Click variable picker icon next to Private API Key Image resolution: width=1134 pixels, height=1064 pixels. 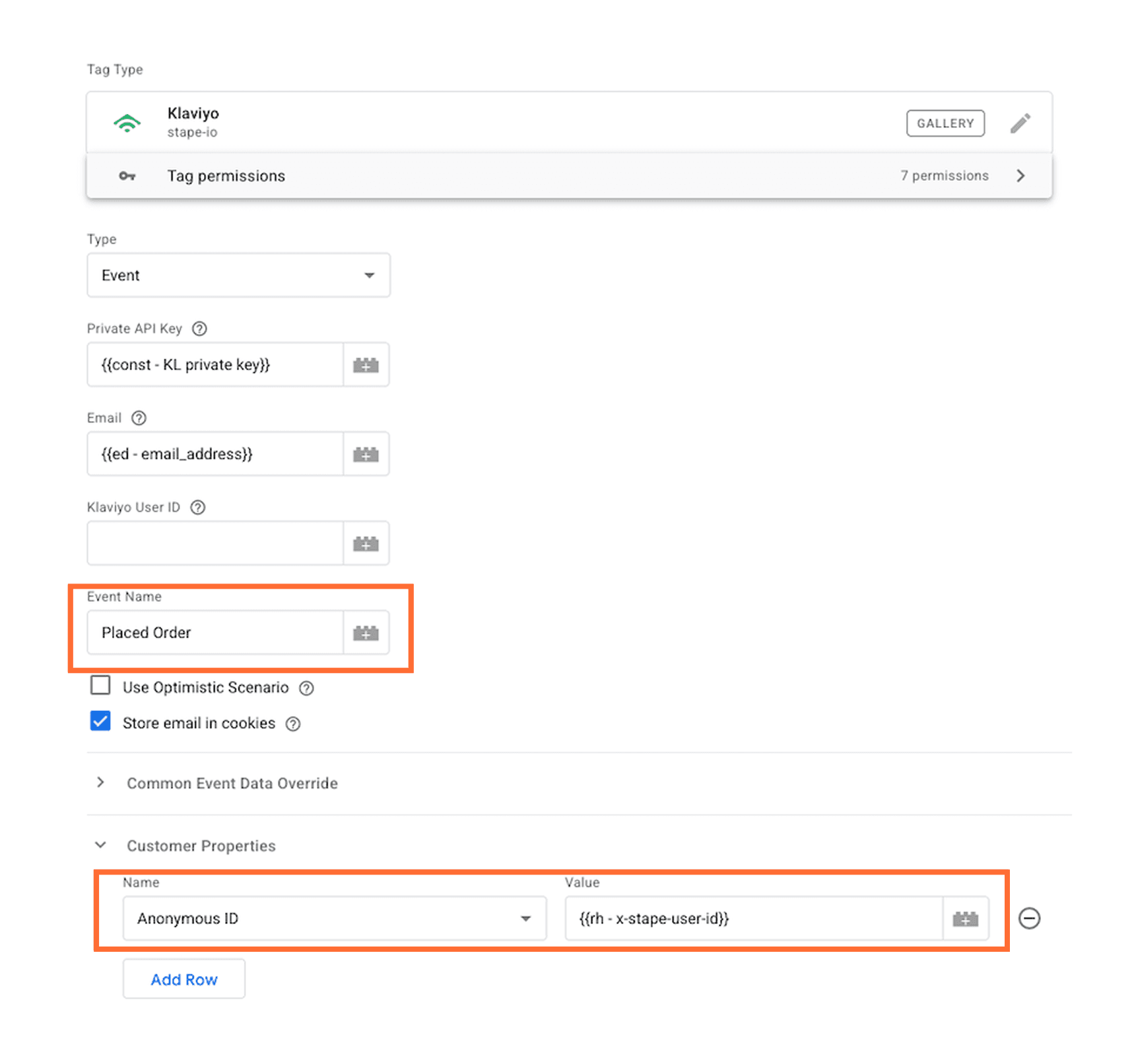[x=366, y=365]
